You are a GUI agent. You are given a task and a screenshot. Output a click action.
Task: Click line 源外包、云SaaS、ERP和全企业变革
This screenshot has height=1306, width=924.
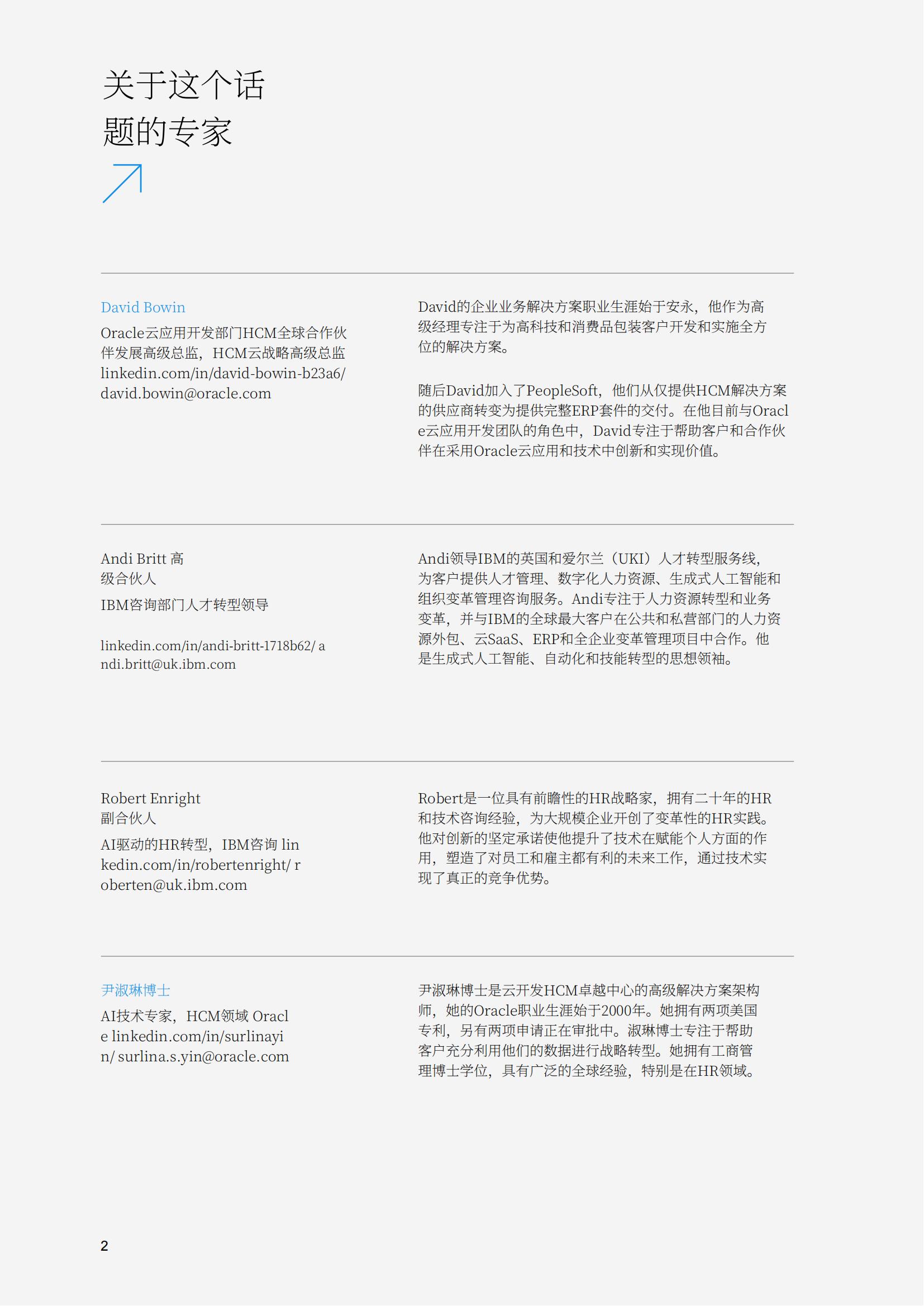(593, 639)
